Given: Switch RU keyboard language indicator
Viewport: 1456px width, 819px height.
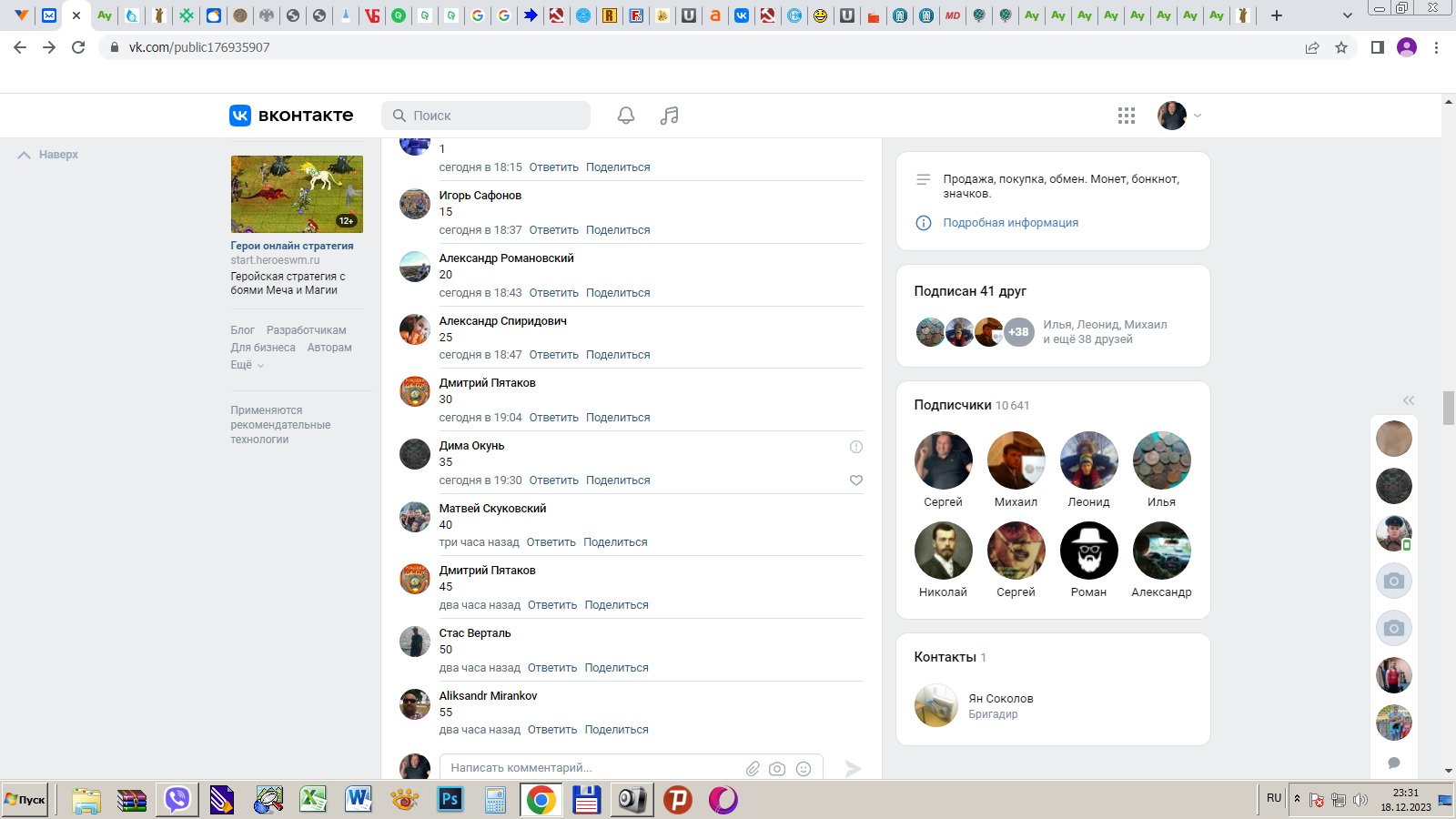Looking at the screenshot, I should [x=1274, y=798].
